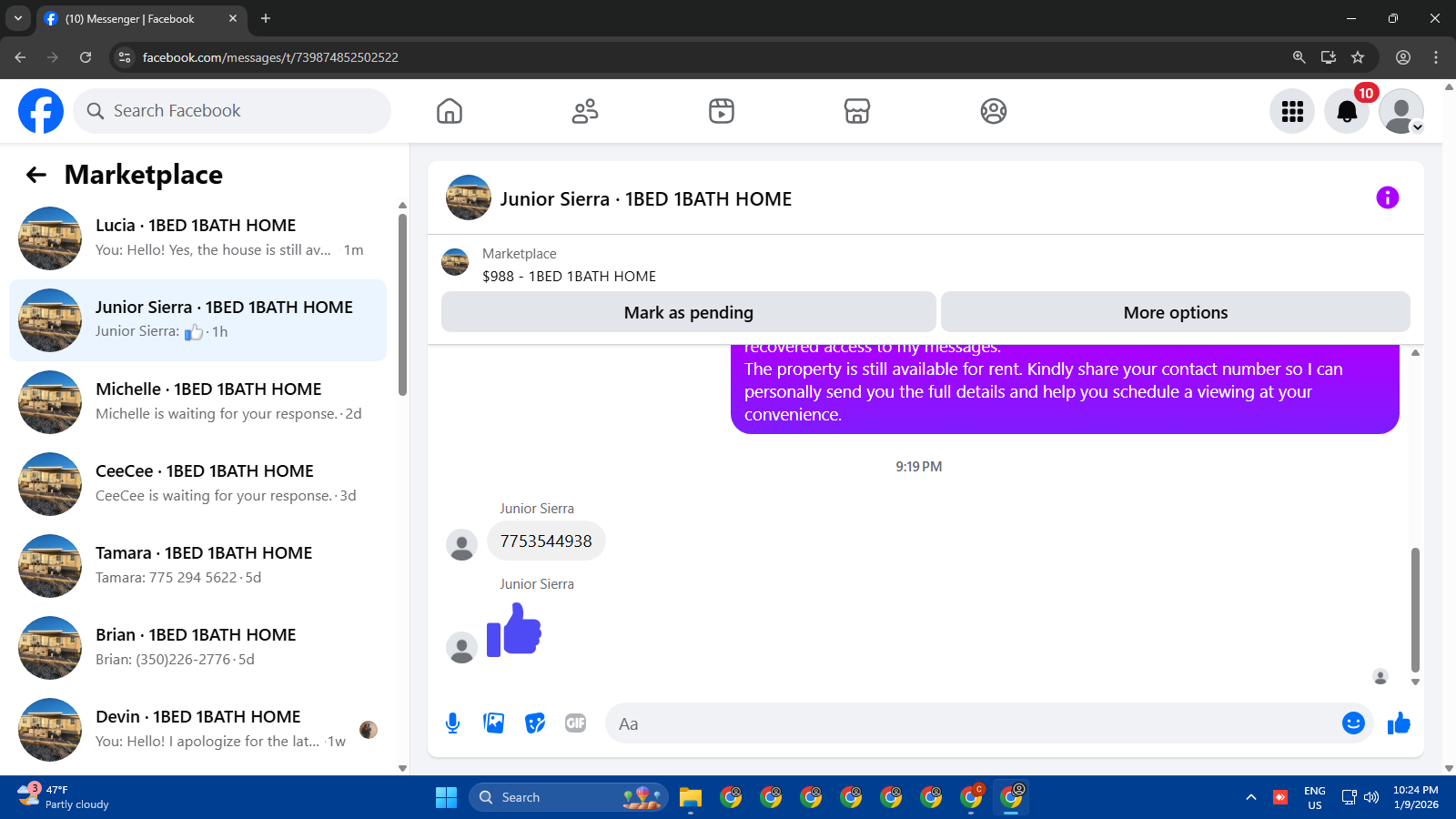Open the account profile menu
The width and height of the screenshot is (1456, 819).
[1401, 111]
